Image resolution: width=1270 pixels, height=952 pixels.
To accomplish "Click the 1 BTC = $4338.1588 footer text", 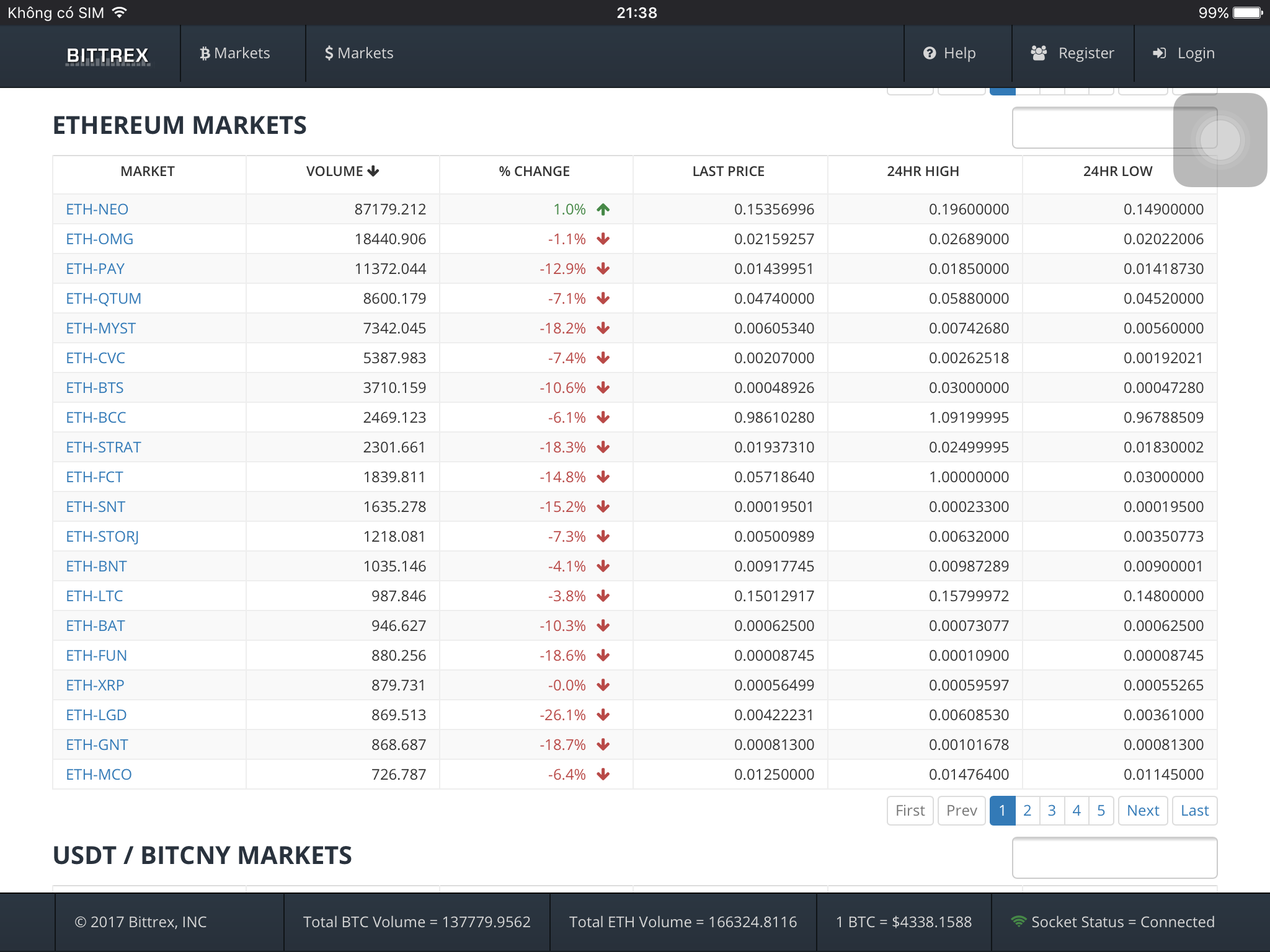I will click(x=904, y=922).
